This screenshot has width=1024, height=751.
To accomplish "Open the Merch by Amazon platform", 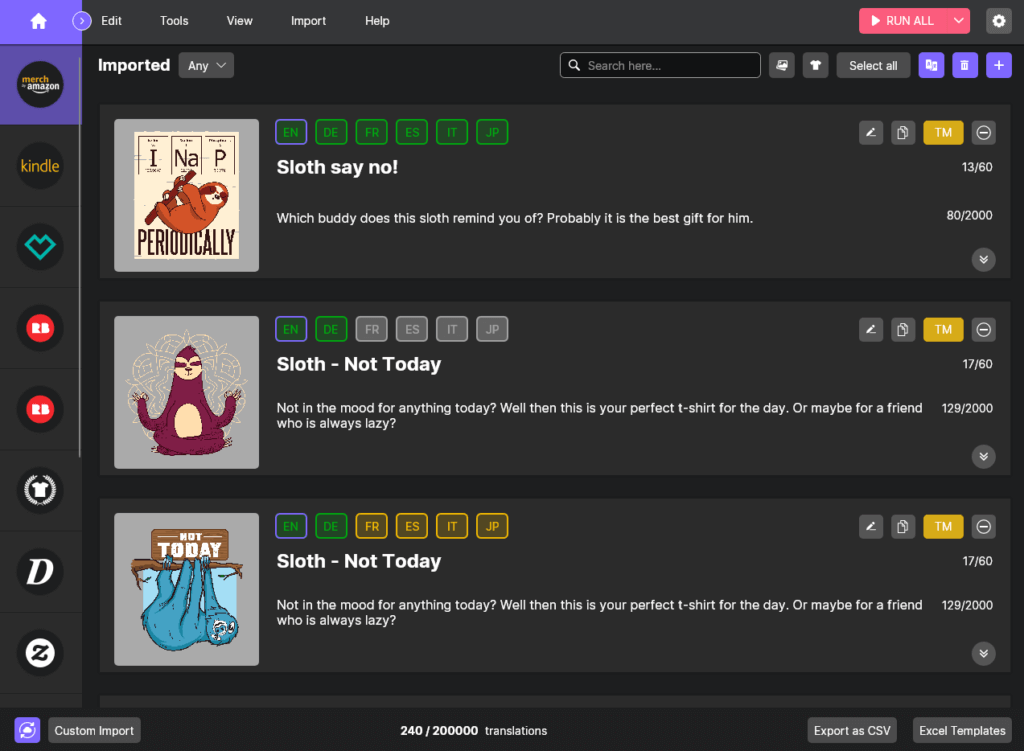I will point(40,85).
